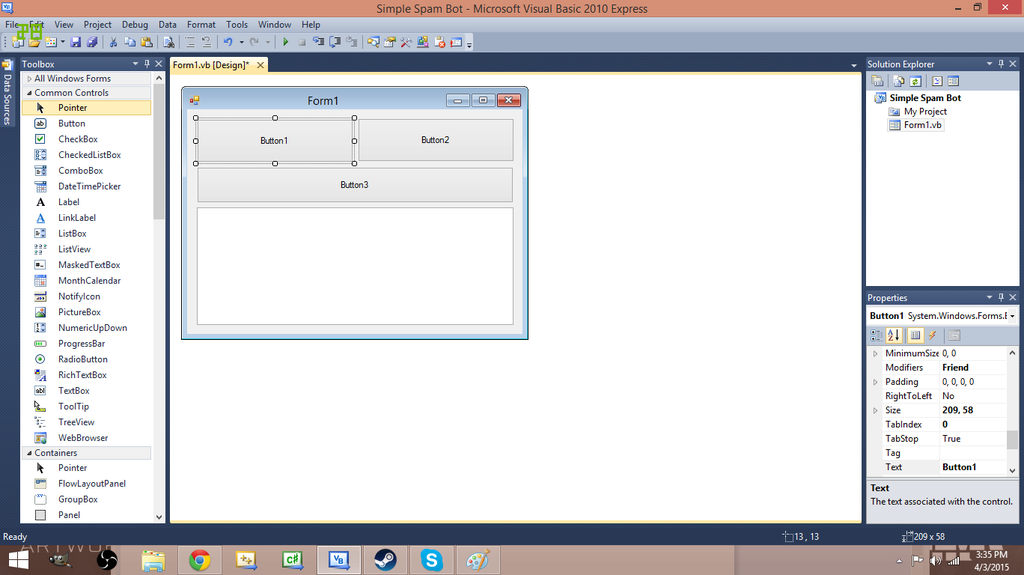Close the Form1.vb [Design] tab

pyautogui.click(x=261, y=65)
